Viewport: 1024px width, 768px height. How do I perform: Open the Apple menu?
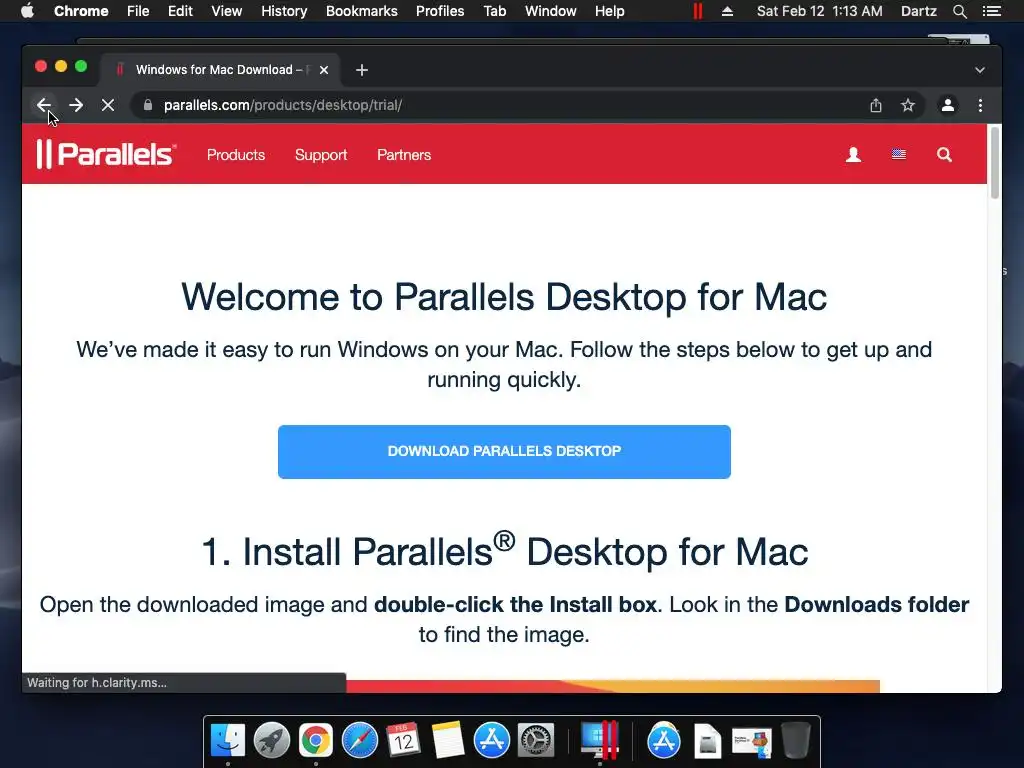tap(27, 11)
